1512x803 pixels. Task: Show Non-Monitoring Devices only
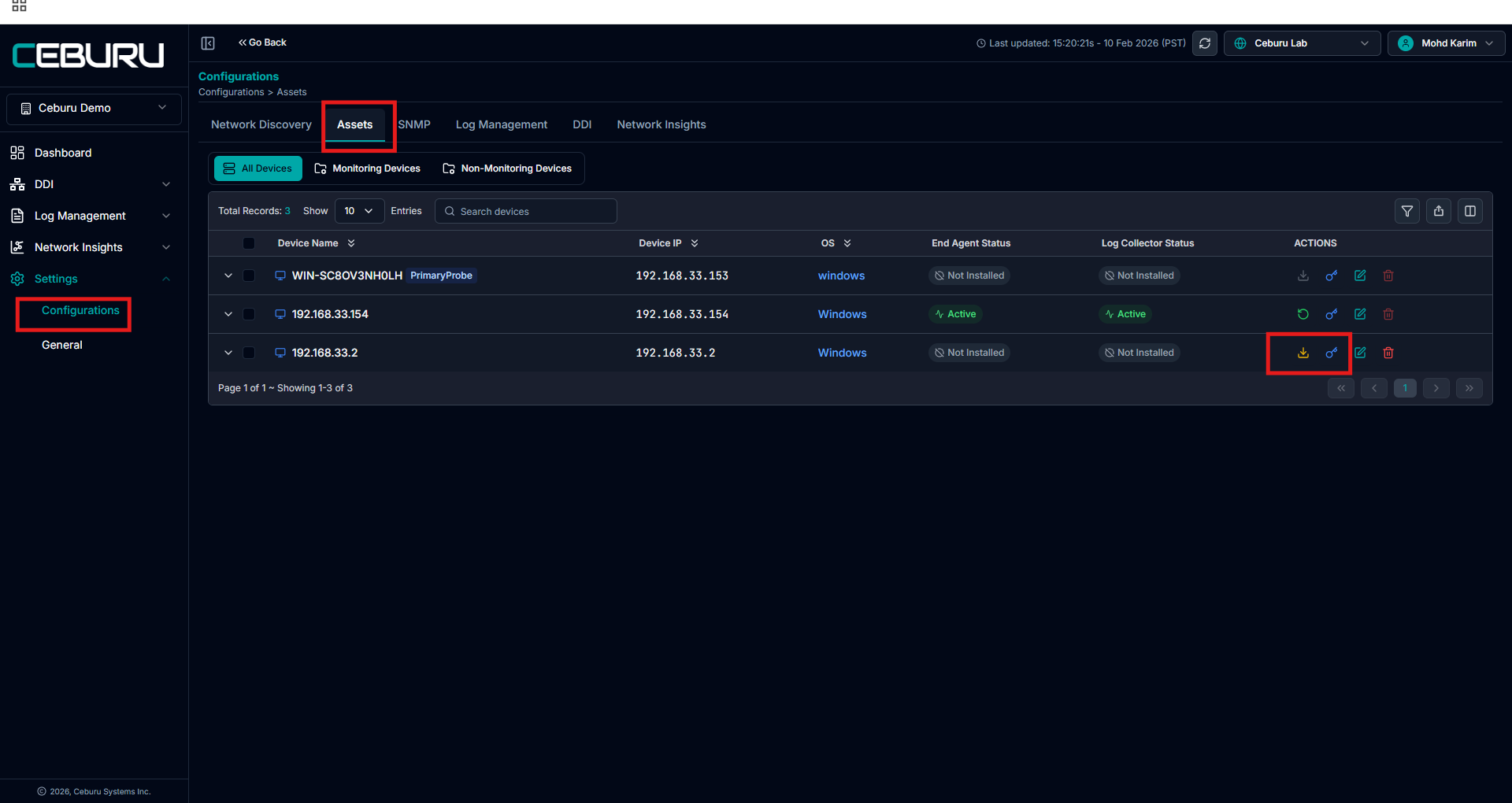pos(508,168)
